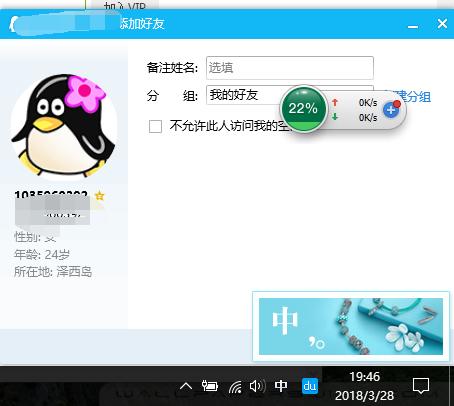The image size is (454, 406).
Task: Click the QQ penguin logo in title bar
Action: (12, 24)
